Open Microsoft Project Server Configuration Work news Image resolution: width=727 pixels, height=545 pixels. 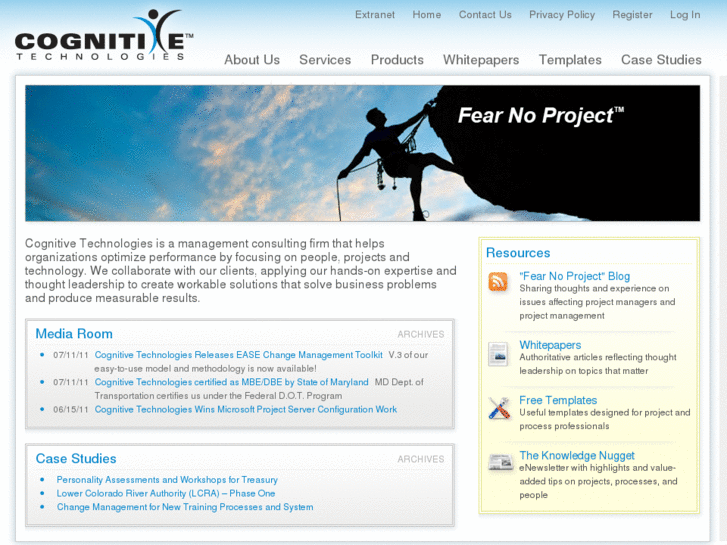[246, 410]
